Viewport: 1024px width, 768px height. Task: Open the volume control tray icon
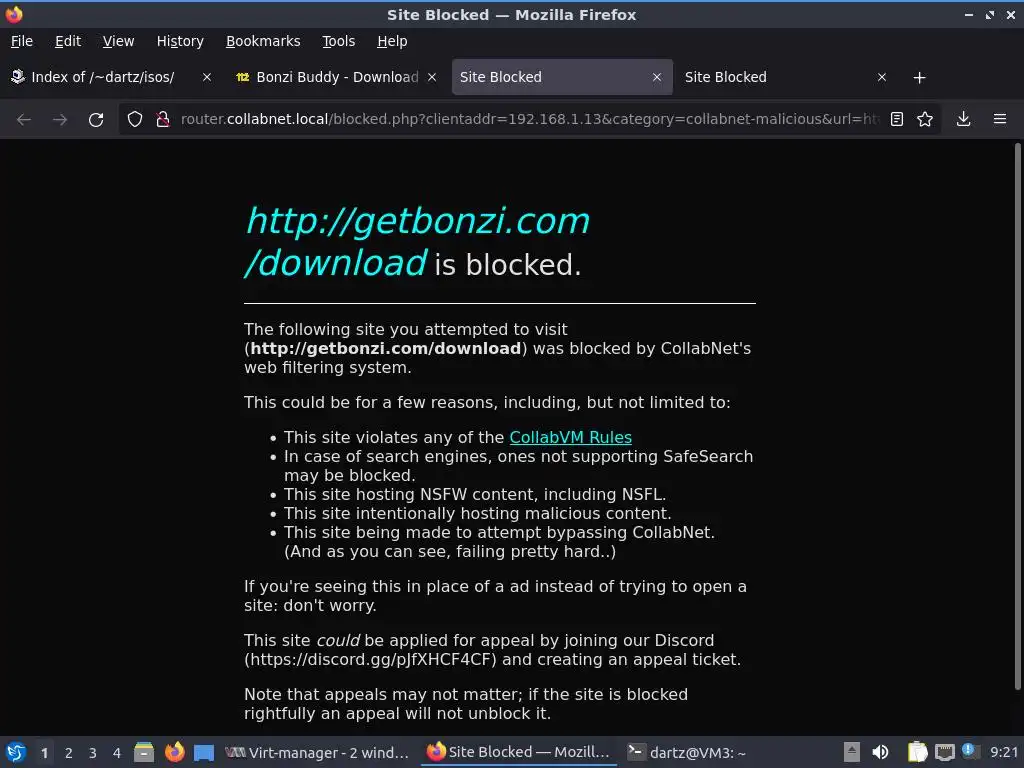tap(881, 752)
